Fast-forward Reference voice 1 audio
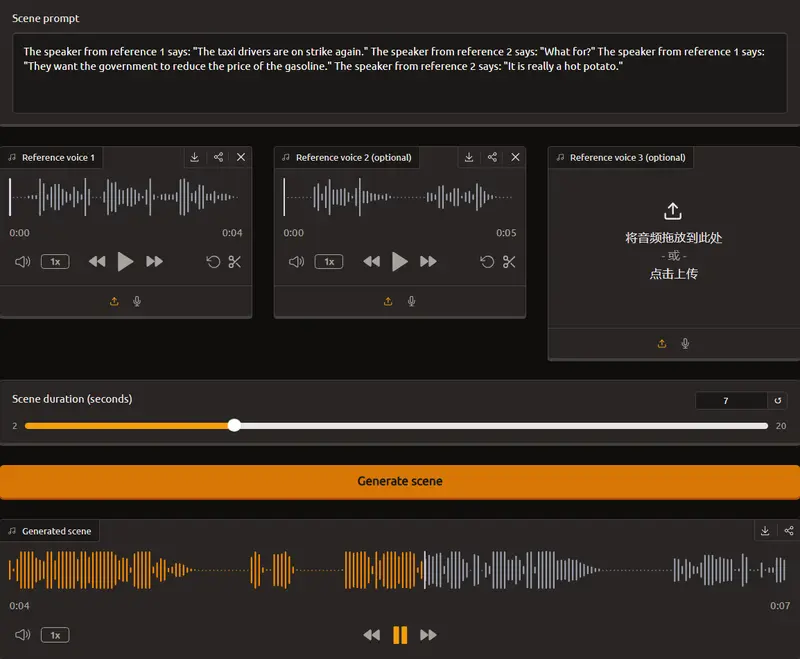 (154, 262)
